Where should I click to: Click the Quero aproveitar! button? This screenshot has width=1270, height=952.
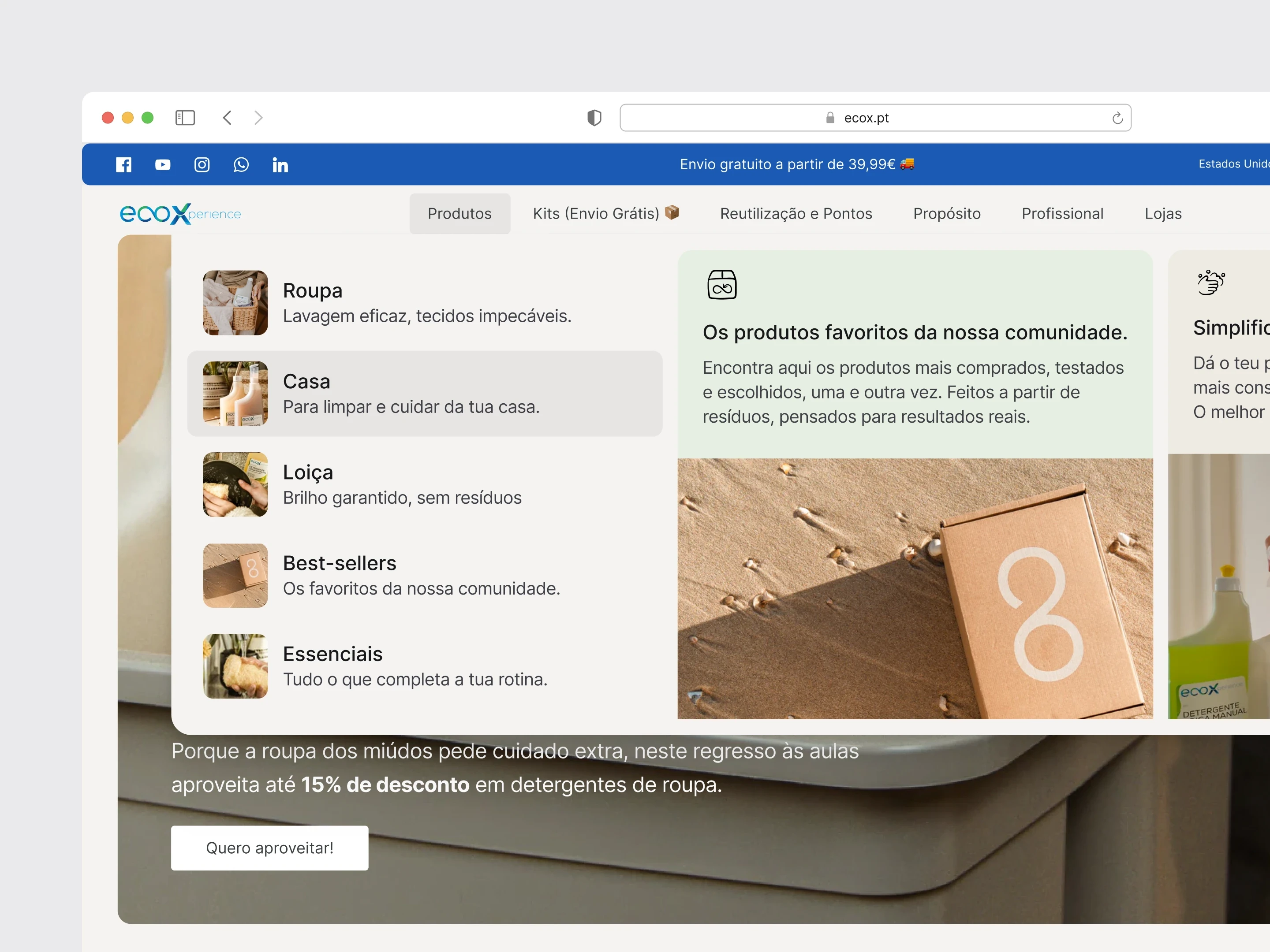click(x=269, y=848)
